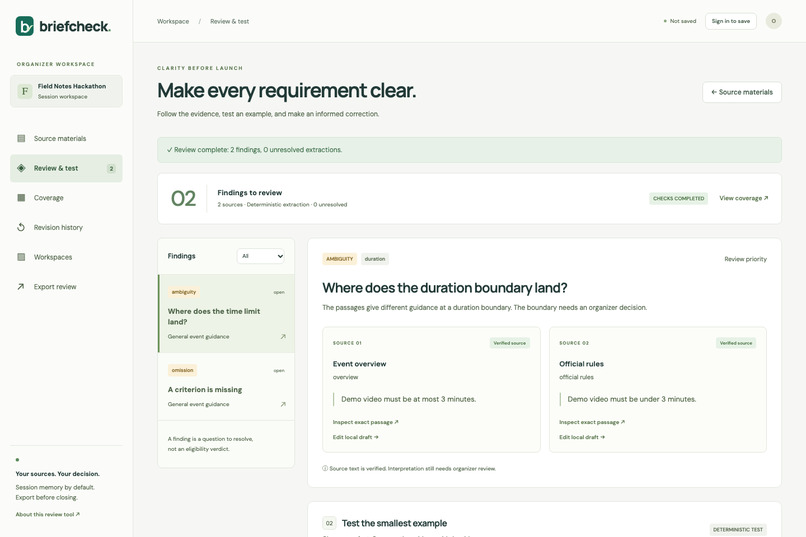
Task: Click the Event overview card title
Action: pyautogui.click(x=359, y=364)
